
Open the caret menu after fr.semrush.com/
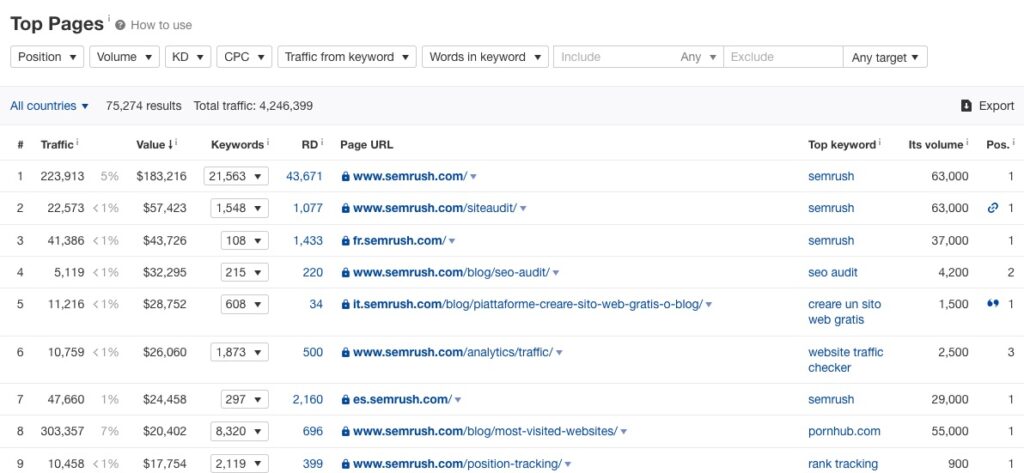(x=452, y=241)
